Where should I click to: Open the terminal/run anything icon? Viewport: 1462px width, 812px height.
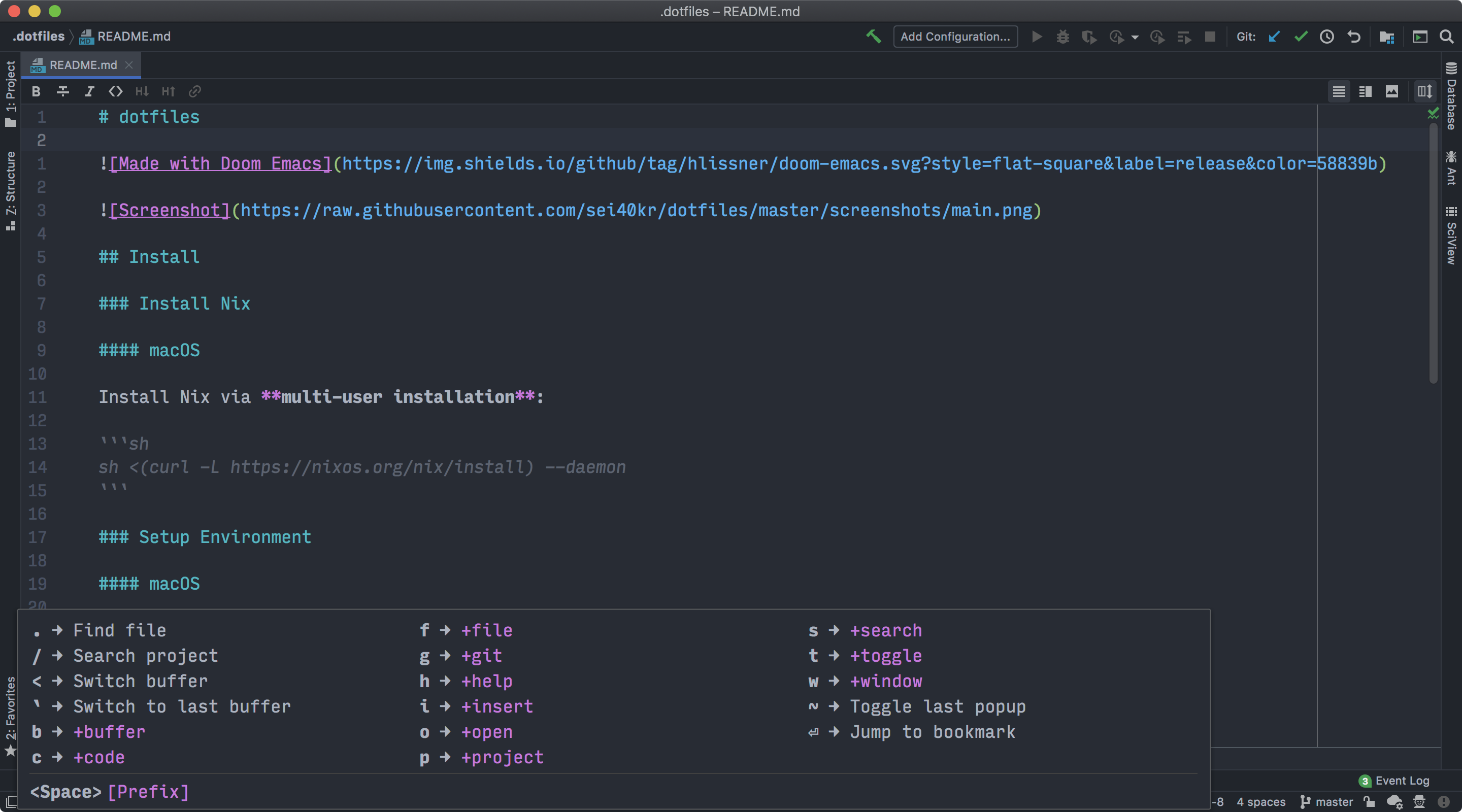click(x=1420, y=37)
